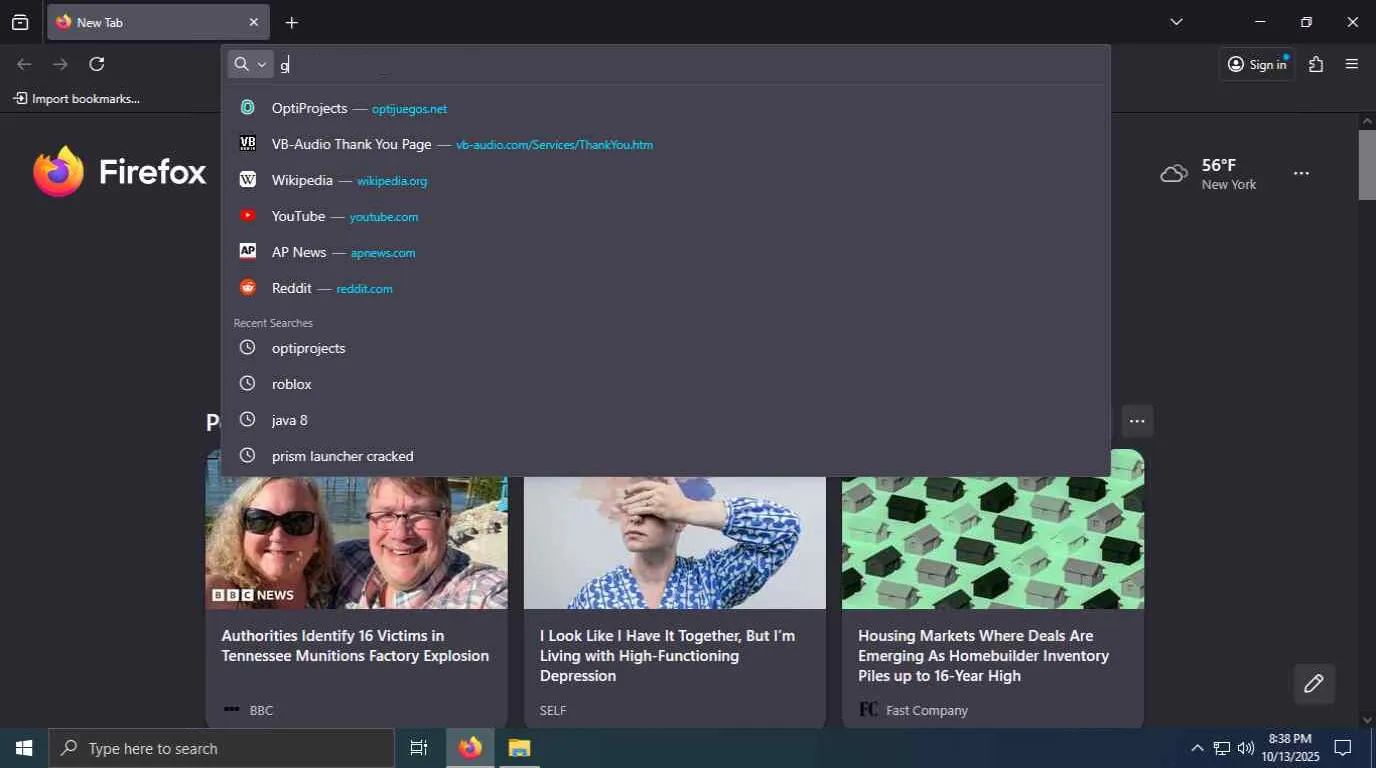Click the vertical scrollbar thumb

(x=1367, y=165)
